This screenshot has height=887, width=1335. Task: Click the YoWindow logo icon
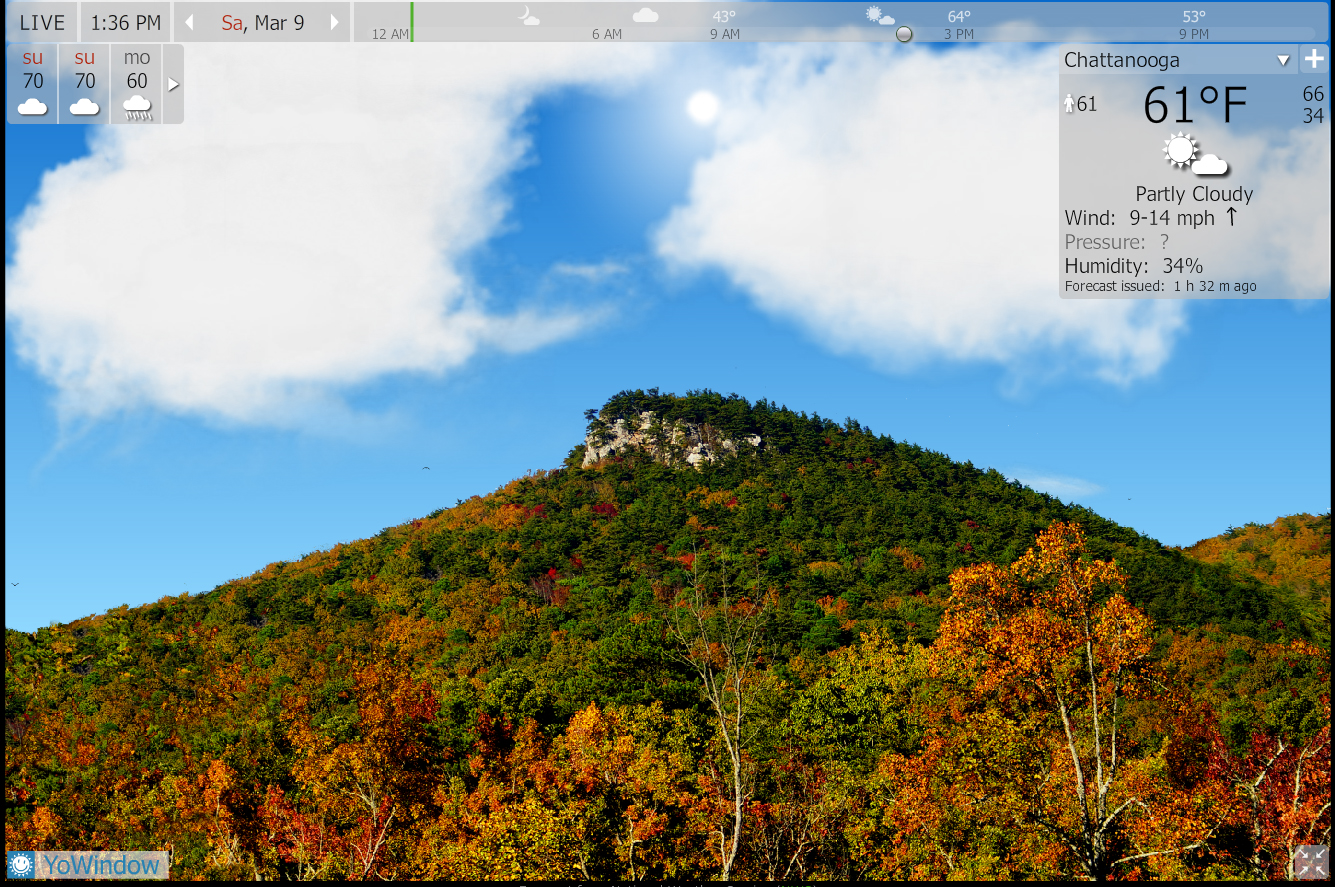21,865
